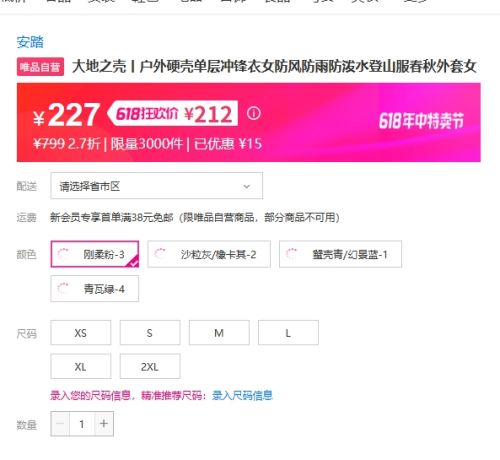The height and width of the screenshot is (460, 500).
Task: Choose size S
Action: 150,333
